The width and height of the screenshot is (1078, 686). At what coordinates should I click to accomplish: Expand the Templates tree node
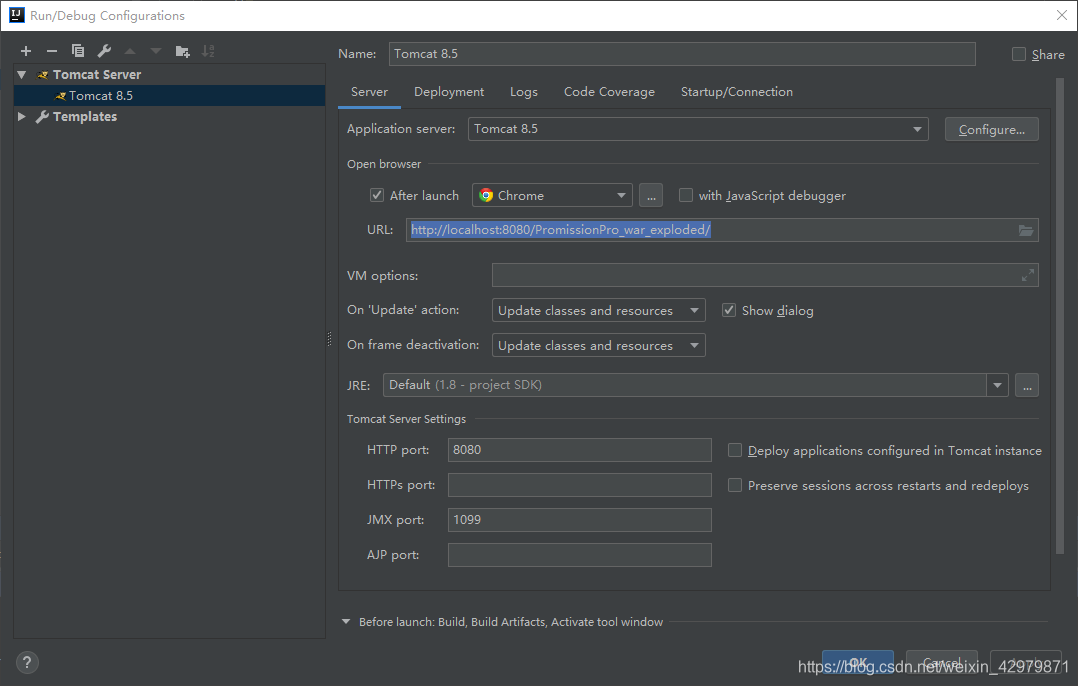pos(22,116)
